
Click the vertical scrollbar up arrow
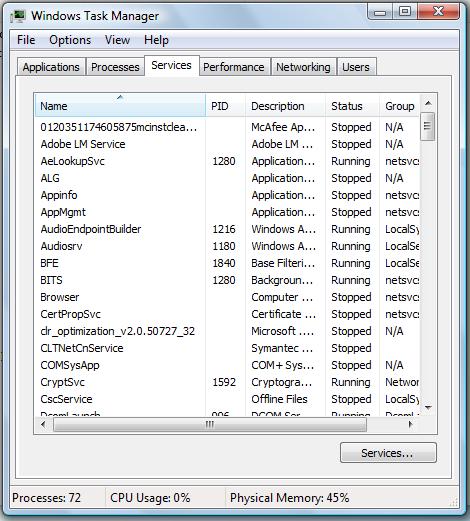(x=428, y=103)
